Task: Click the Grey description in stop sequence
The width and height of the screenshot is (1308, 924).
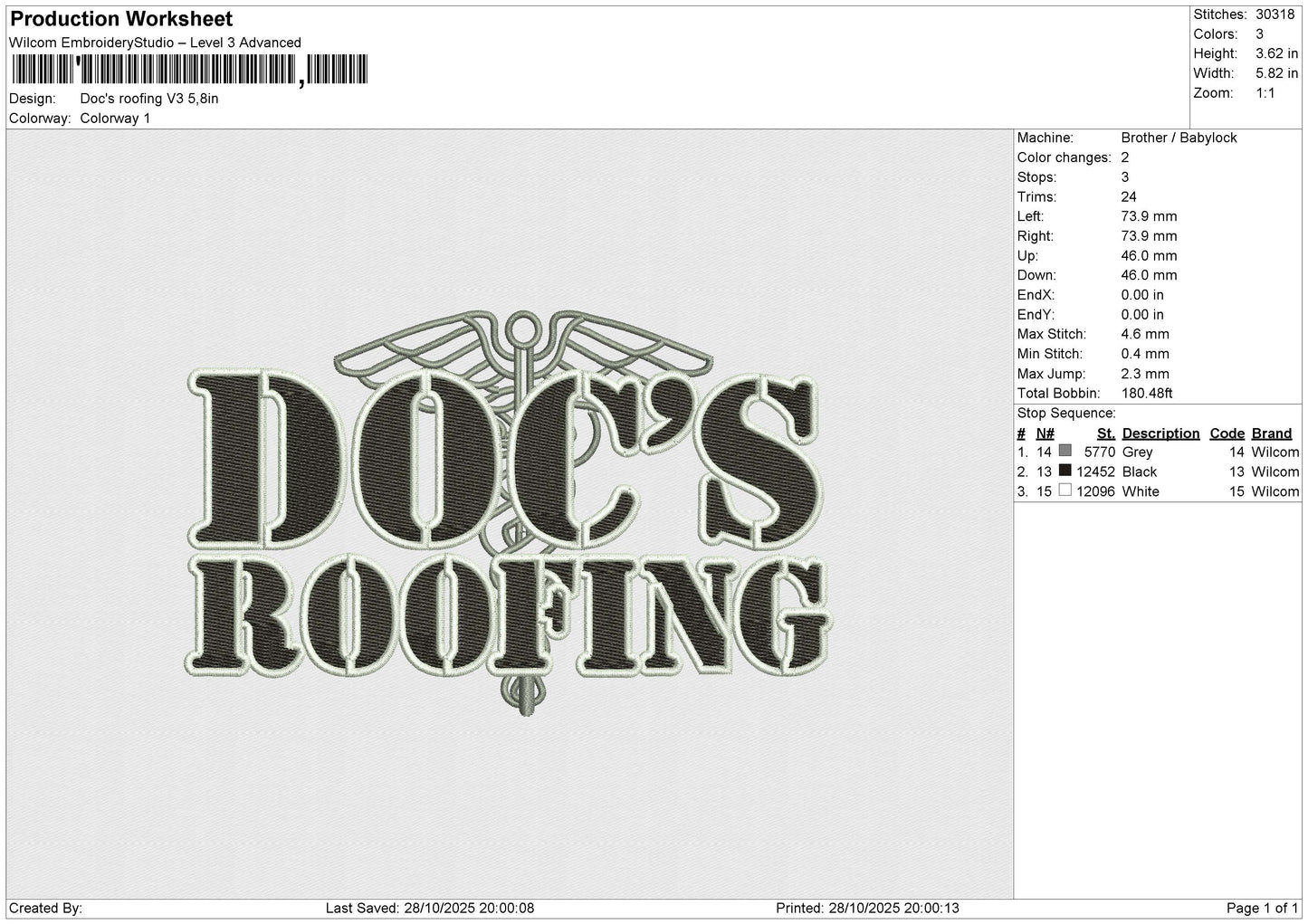Action: pos(1137,452)
